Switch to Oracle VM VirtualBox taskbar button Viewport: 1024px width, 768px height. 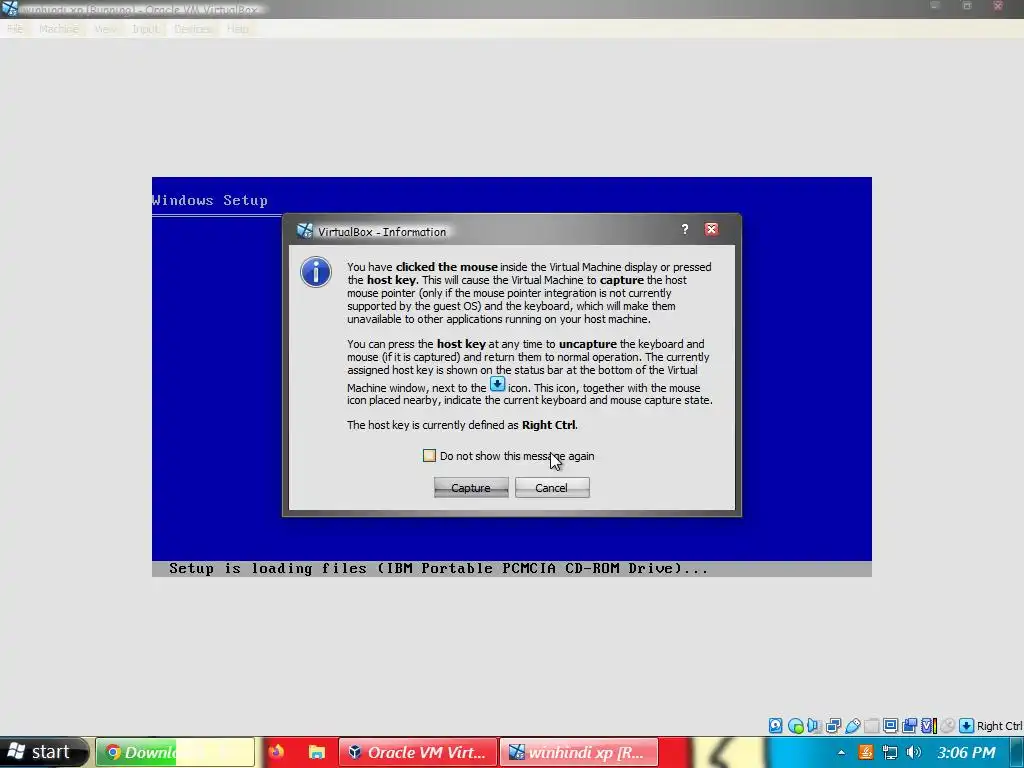pyautogui.click(x=418, y=752)
